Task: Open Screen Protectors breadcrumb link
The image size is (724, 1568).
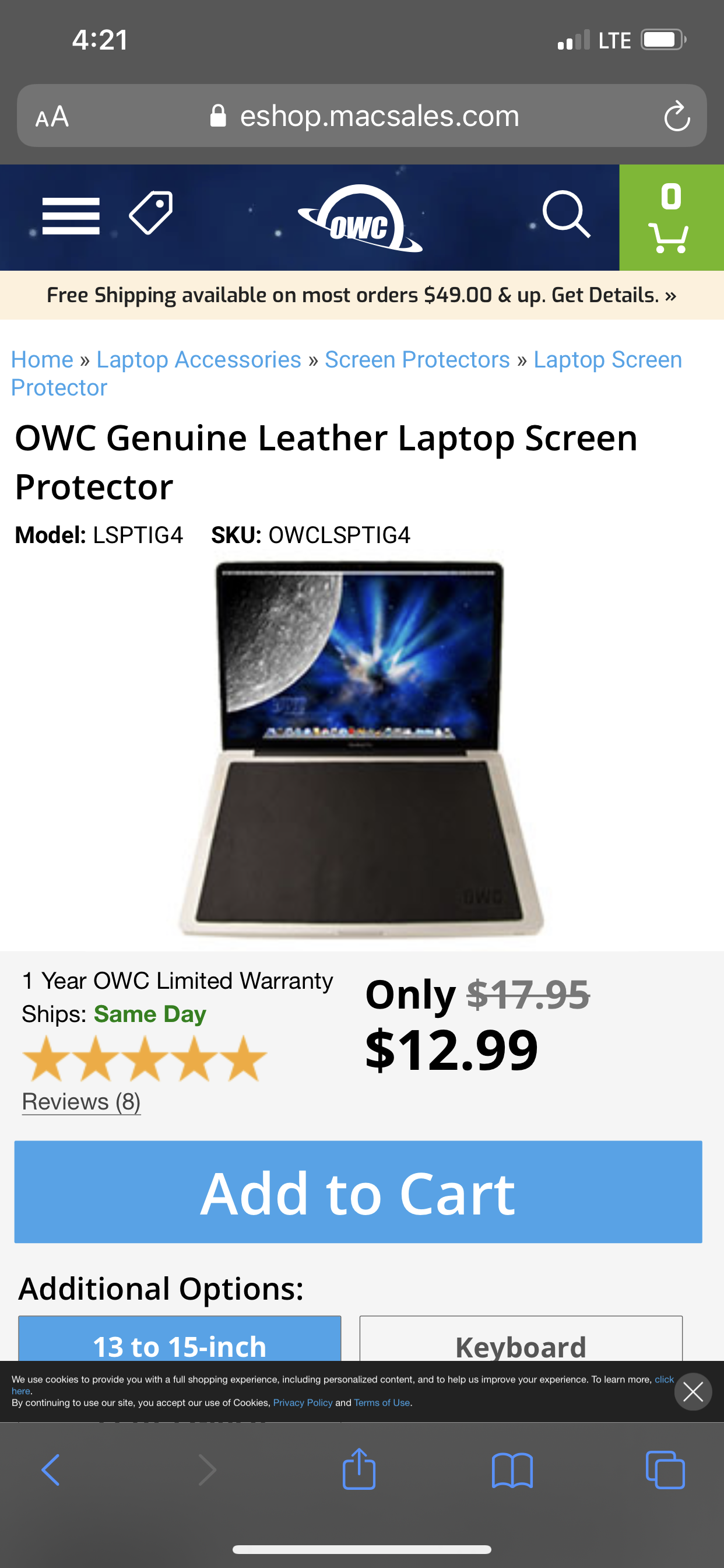Action: tap(417, 359)
